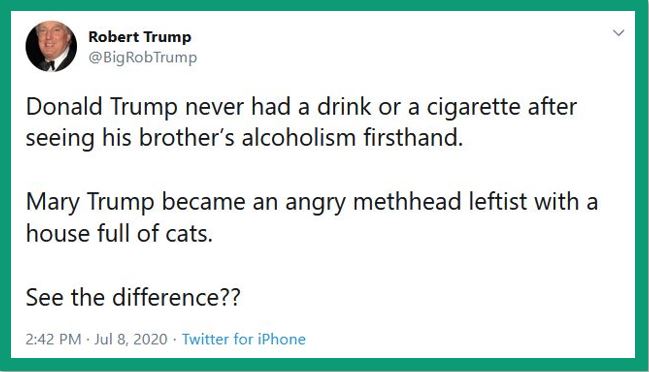The image size is (649, 372).
Task: Click the word alcoholism in the tweet
Action: (298, 138)
